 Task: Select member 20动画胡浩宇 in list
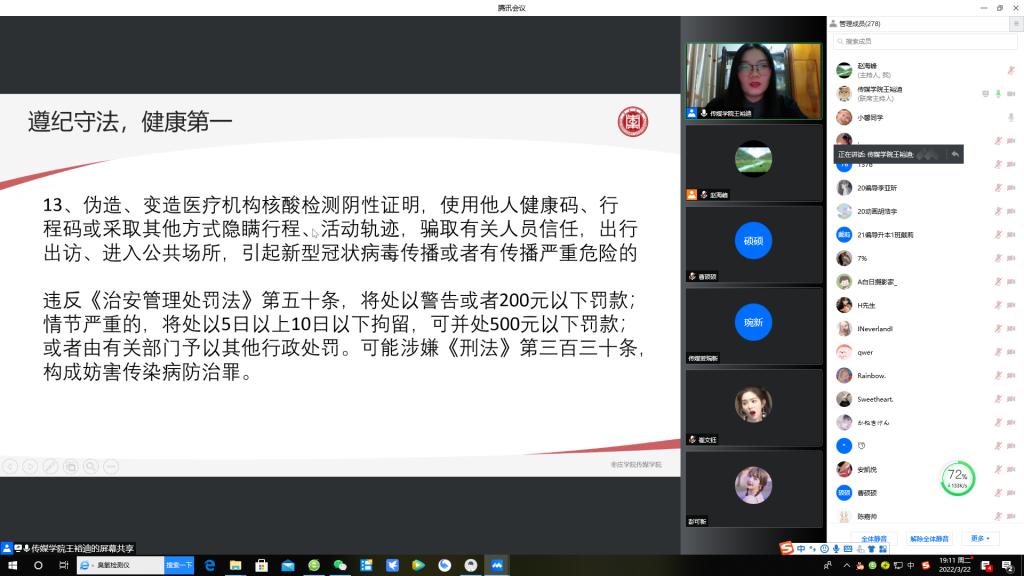point(925,212)
